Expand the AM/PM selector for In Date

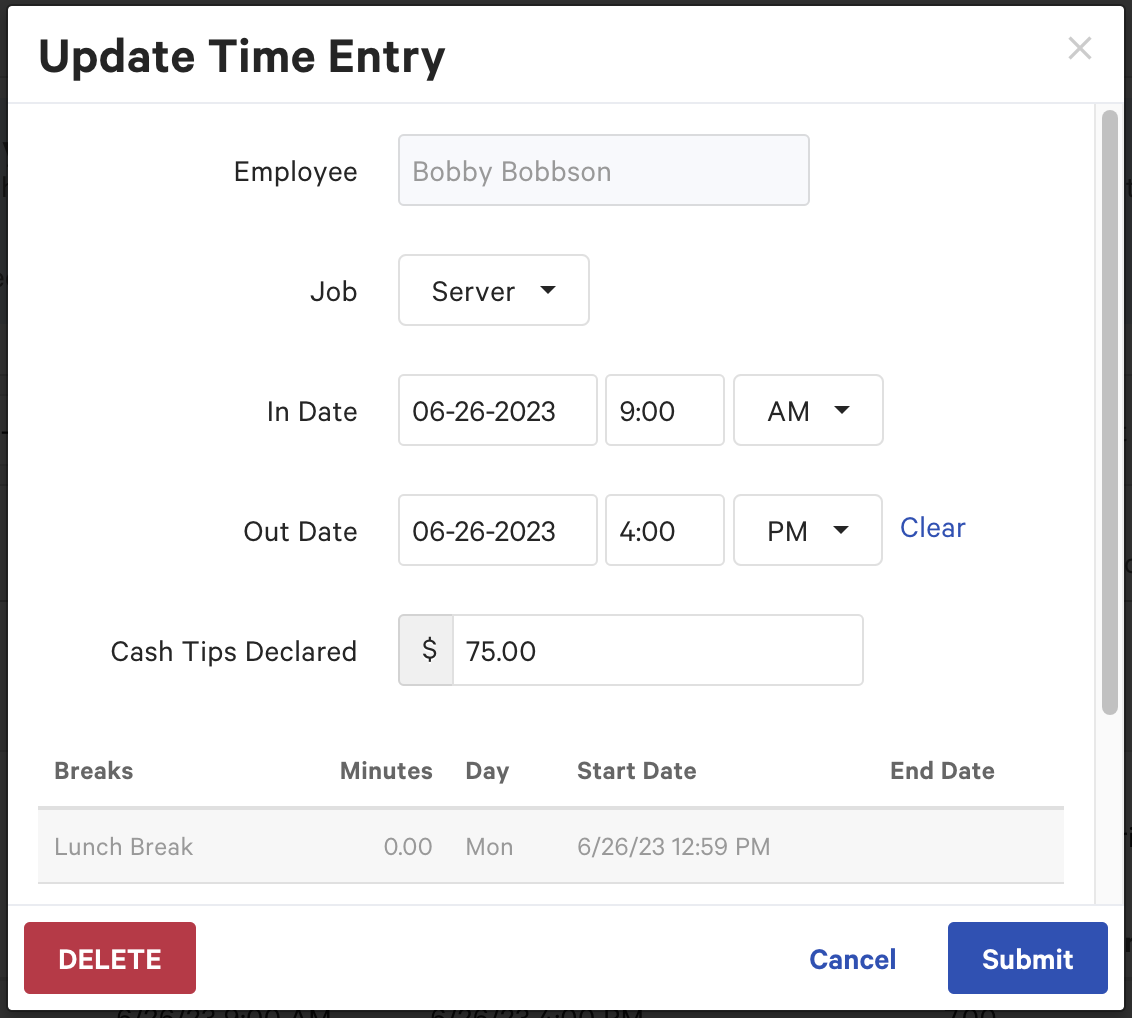807,410
